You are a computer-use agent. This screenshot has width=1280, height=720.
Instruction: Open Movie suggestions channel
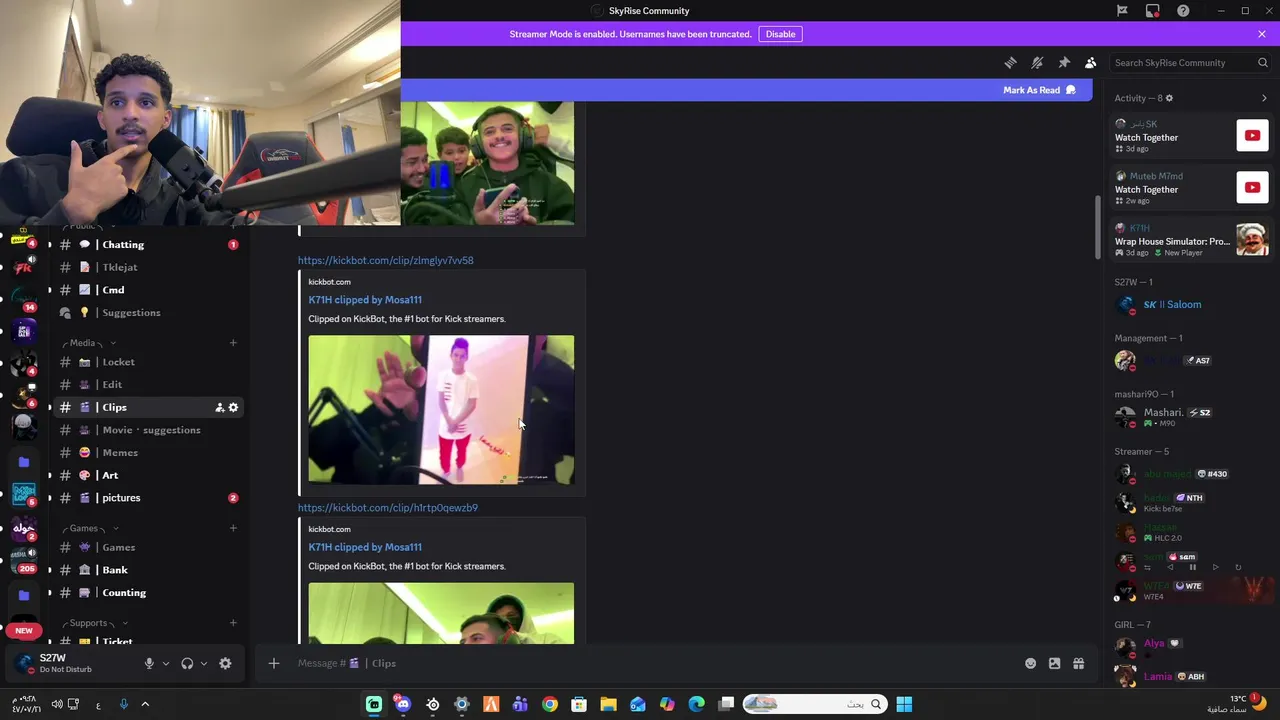[148, 430]
